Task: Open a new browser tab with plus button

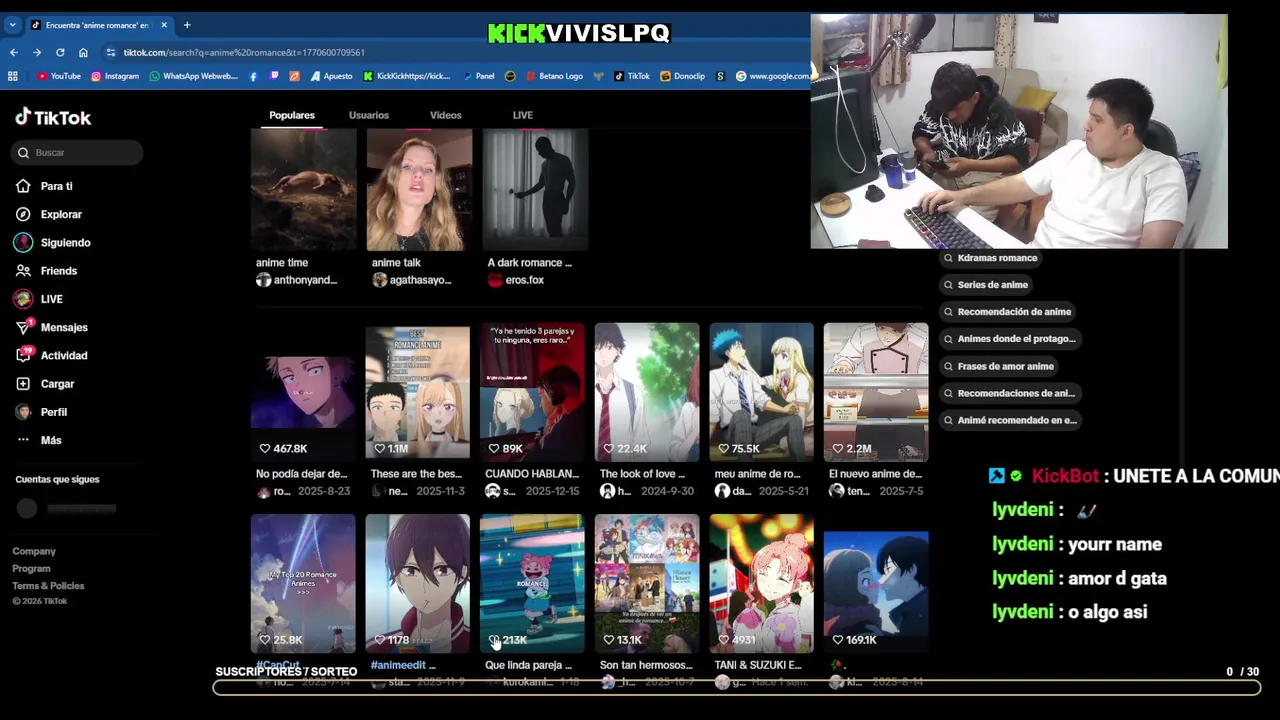Action: (x=187, y=25)
